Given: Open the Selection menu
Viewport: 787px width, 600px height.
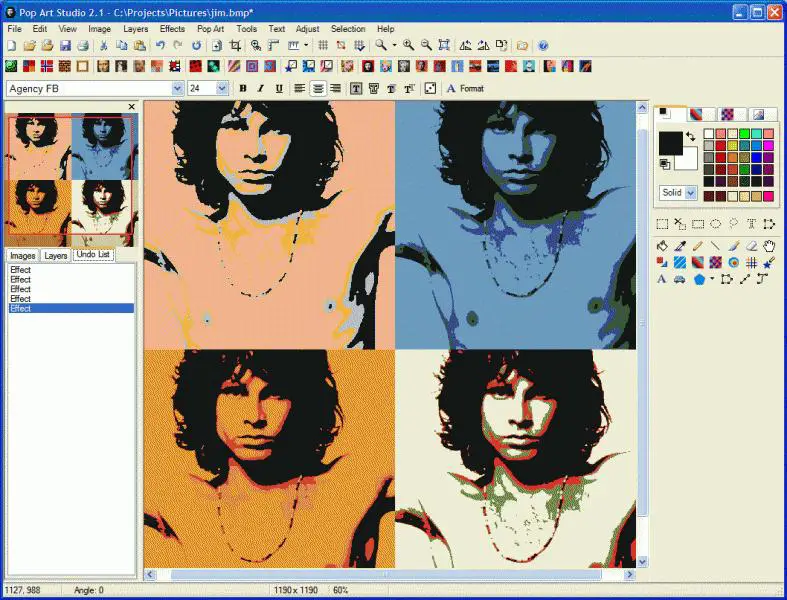Looking at the screenshot, I should (x=348, y=29).
